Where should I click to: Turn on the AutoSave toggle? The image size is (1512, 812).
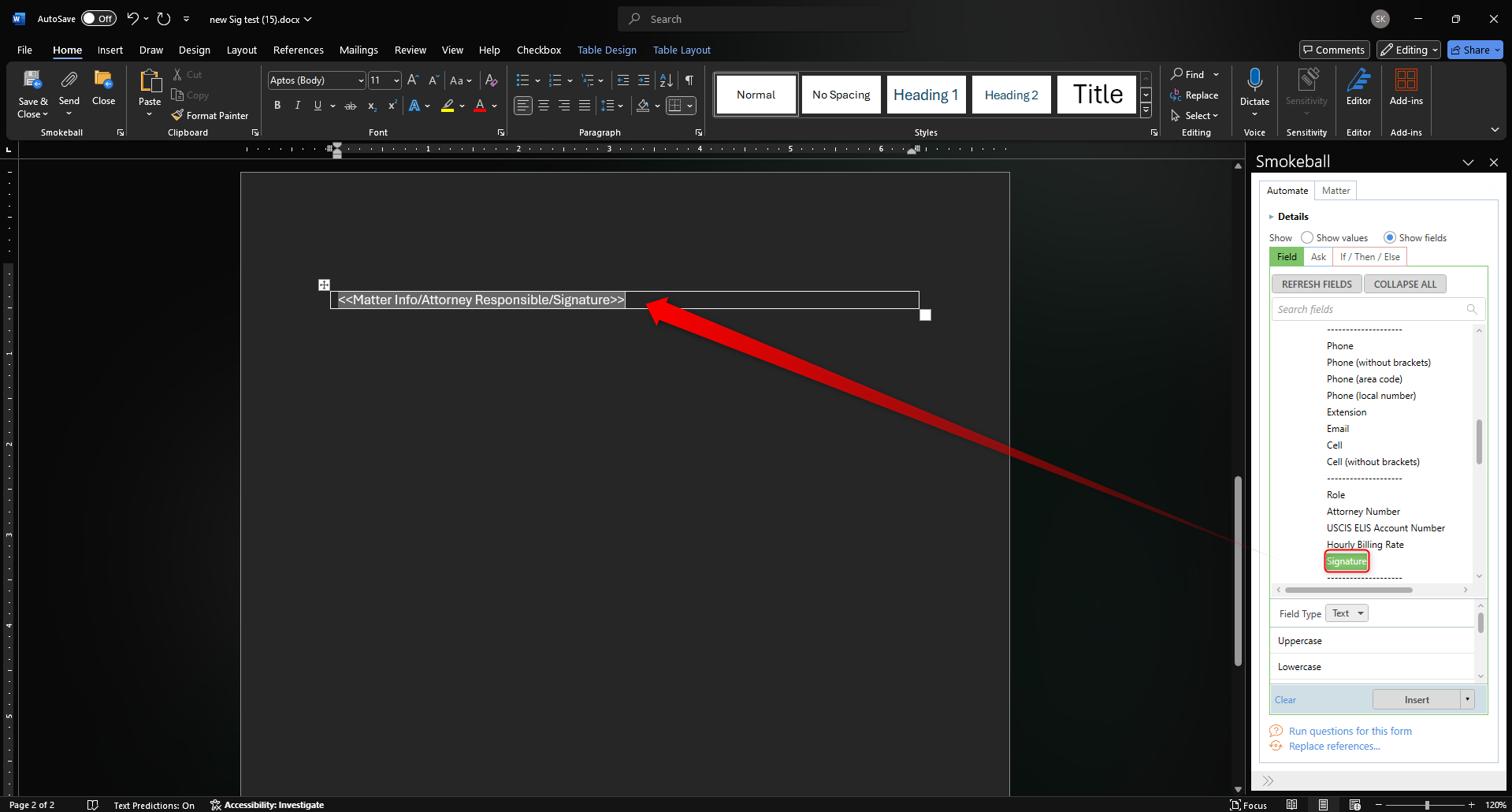tap(98, 19)
